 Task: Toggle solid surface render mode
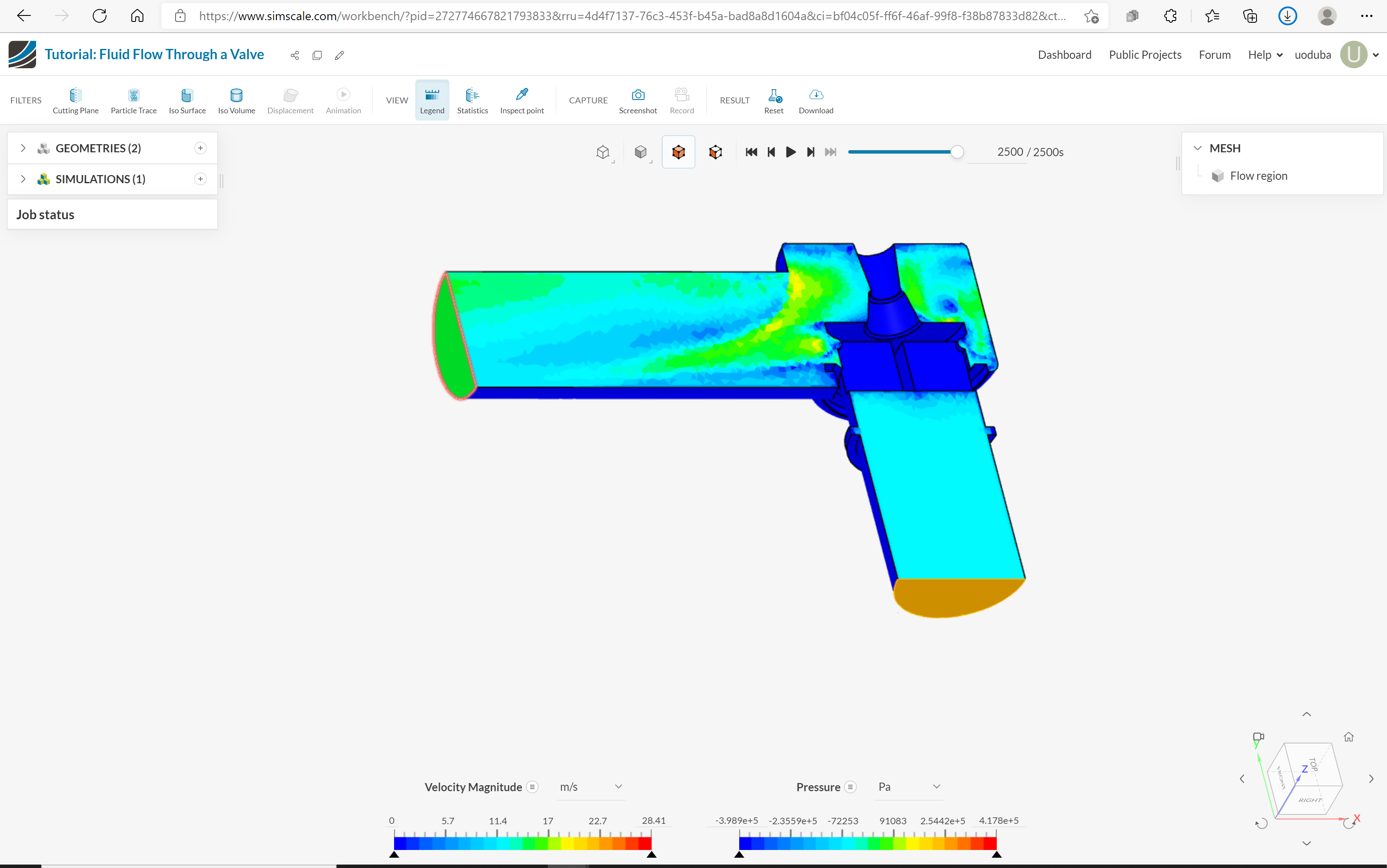click(x=641, y=151)
